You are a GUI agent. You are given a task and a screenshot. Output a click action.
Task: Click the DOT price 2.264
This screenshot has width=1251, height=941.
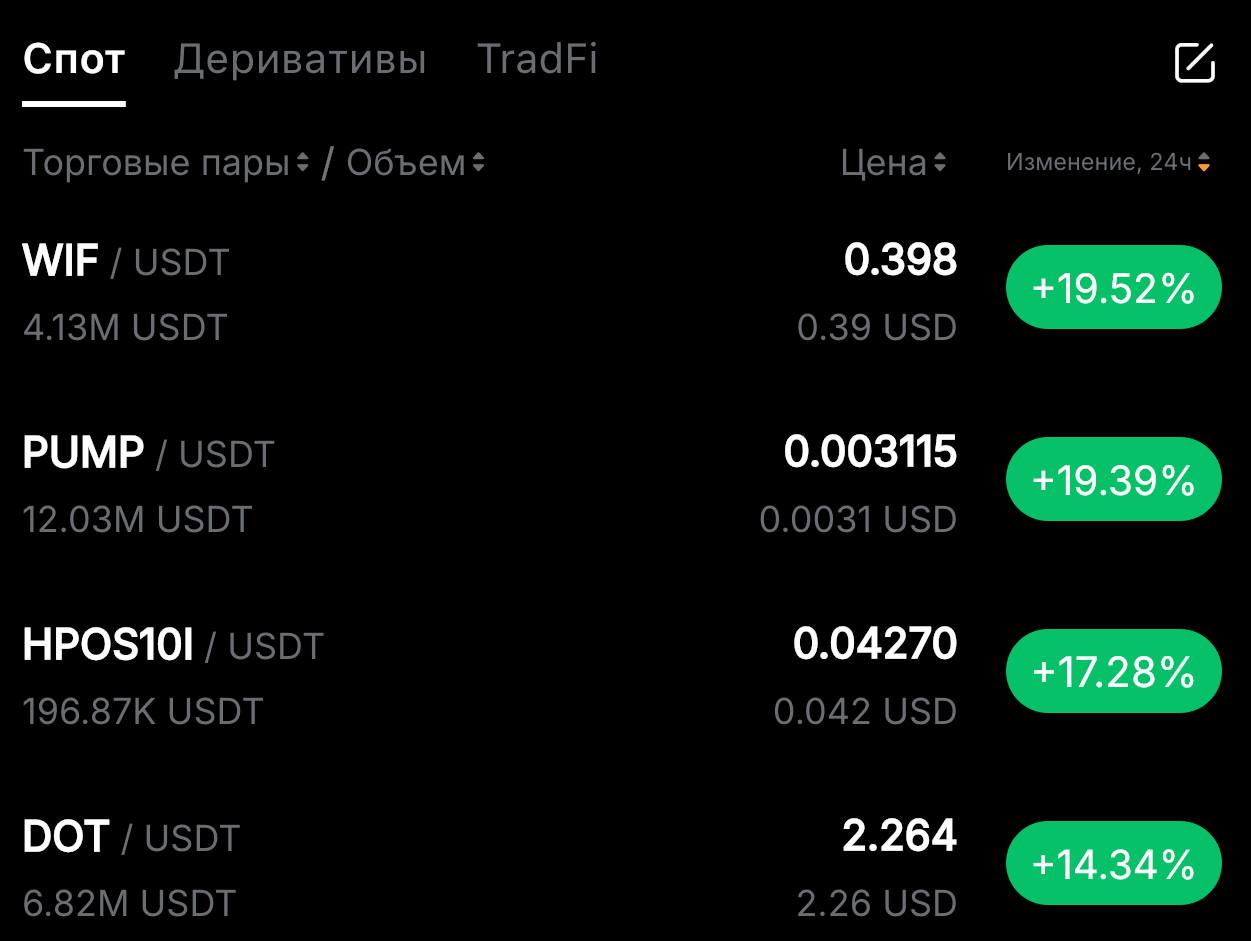[899, 836]
